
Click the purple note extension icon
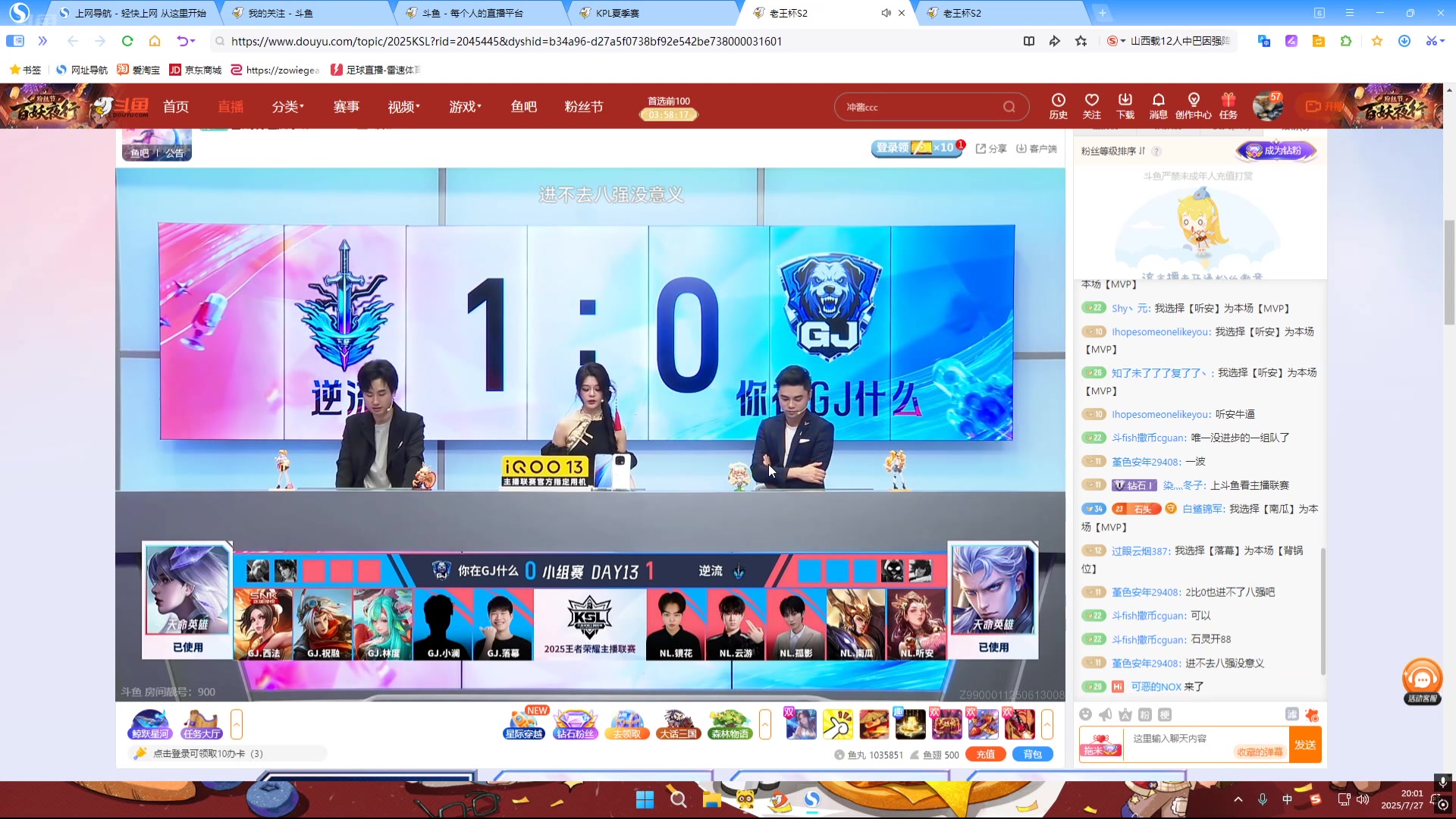(x=1291, y=41)
